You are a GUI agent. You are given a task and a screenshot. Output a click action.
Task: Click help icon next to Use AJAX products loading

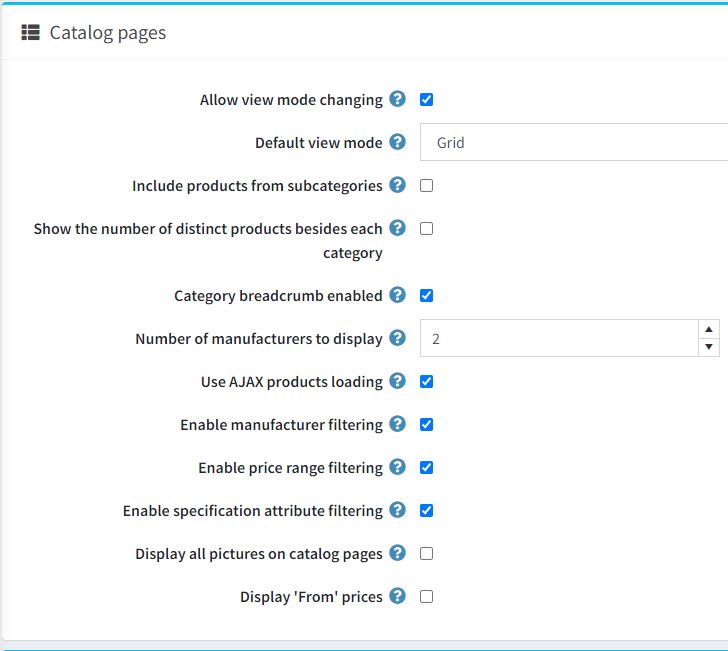click(398, 381)
